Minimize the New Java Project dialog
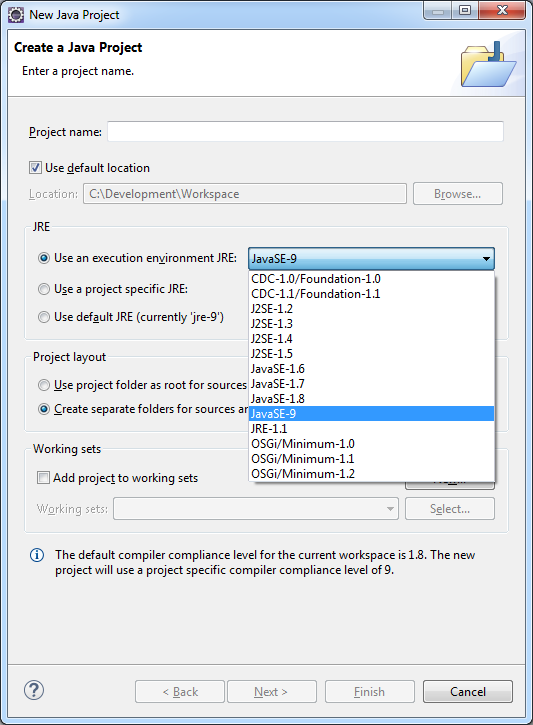The image size is (533, 725). click(x=438, y=10)
